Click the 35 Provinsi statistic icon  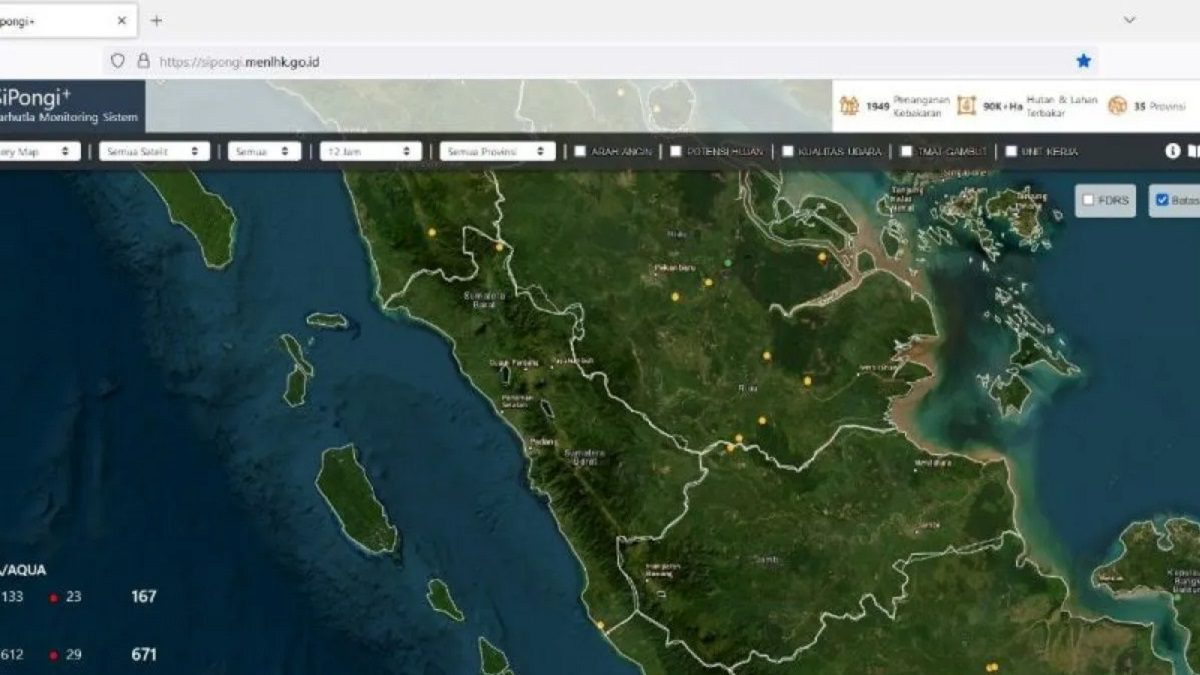[1117, 106]
